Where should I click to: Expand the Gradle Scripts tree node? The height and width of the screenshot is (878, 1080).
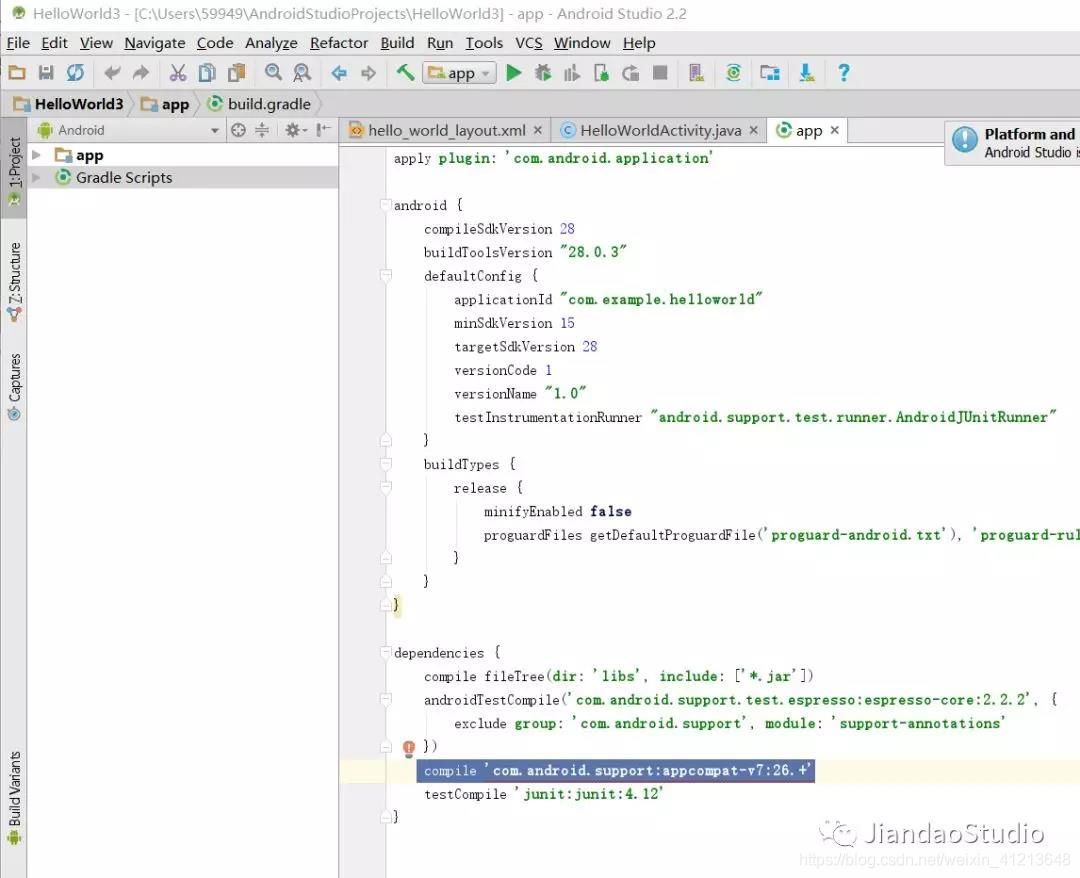pos(37,178)
